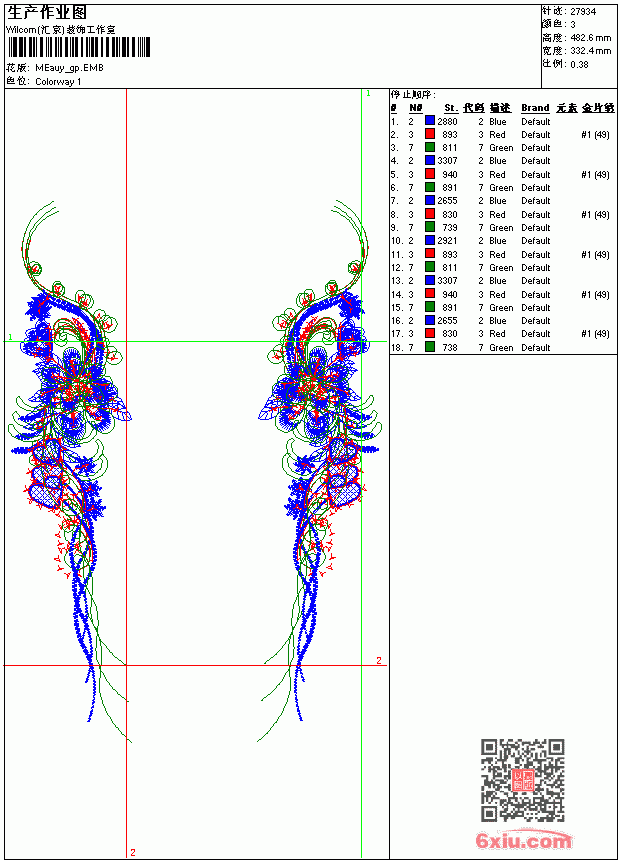Image resolution: width=620 pixels, height=860 pixels.
Task: Open the 6xiu.com watermark link
Action: point(523,840)
